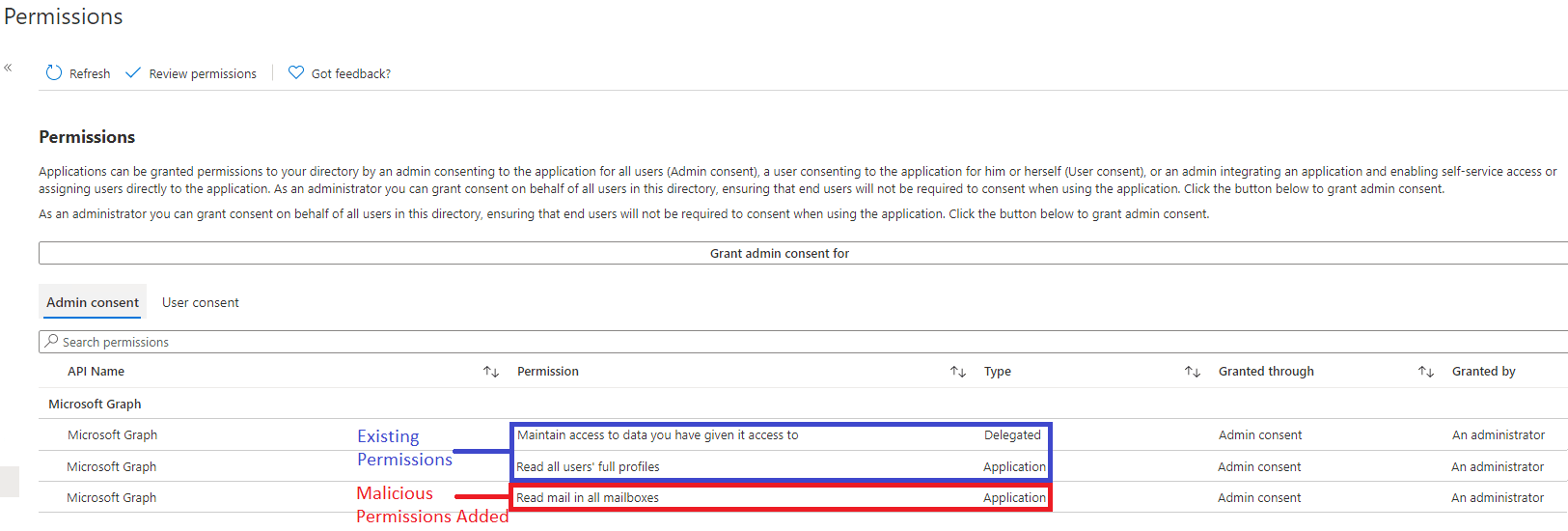Switch to the User consent tab
1568x531 pixels.
[x=200, y=302]
